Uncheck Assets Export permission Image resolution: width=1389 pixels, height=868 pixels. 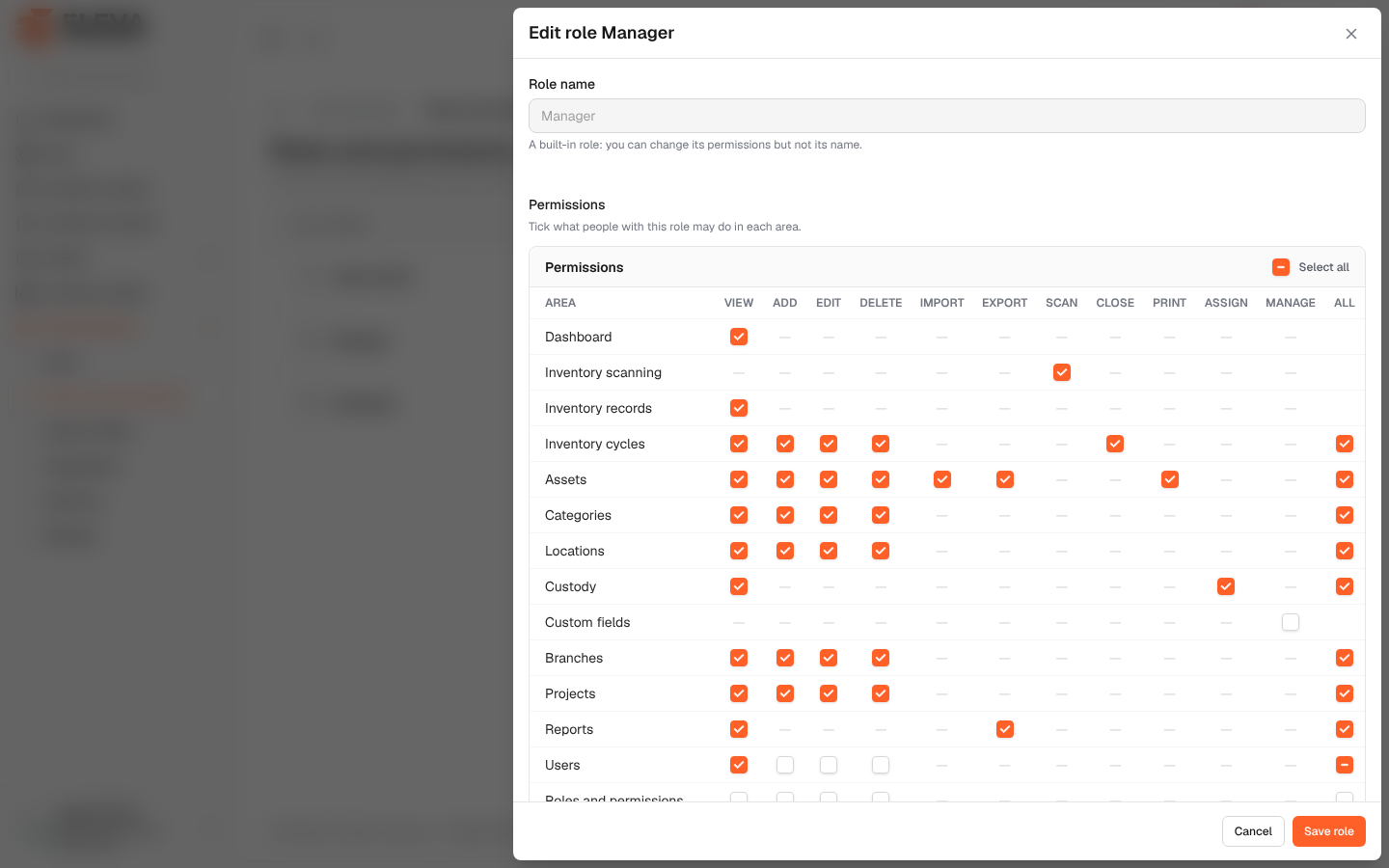point(1005,479)
